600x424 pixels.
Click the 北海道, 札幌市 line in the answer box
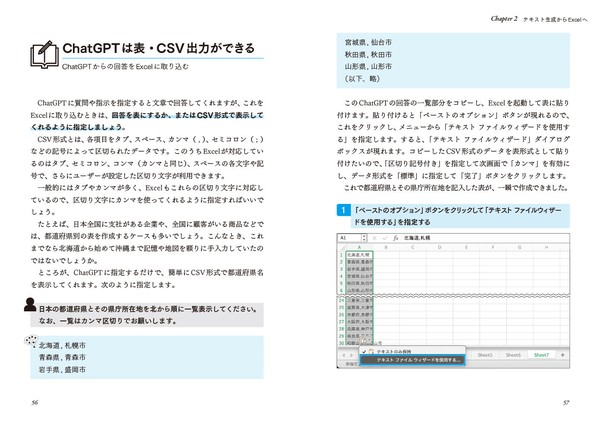coord(62,345)
